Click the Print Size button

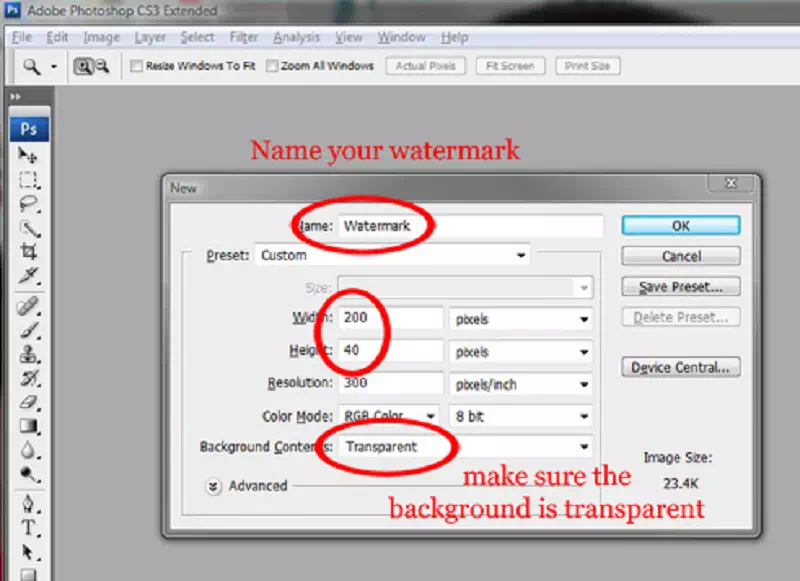click(587, 66)
